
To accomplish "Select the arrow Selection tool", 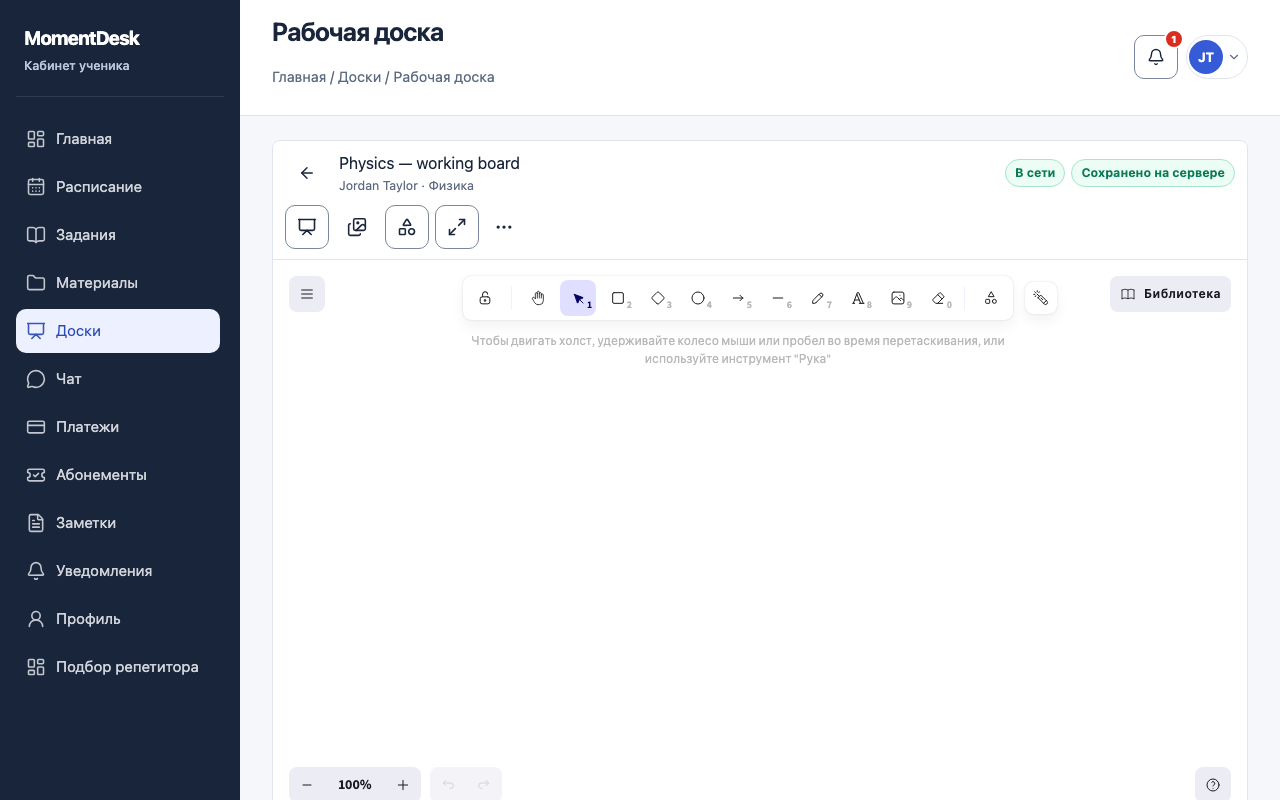I will [578, 298].
